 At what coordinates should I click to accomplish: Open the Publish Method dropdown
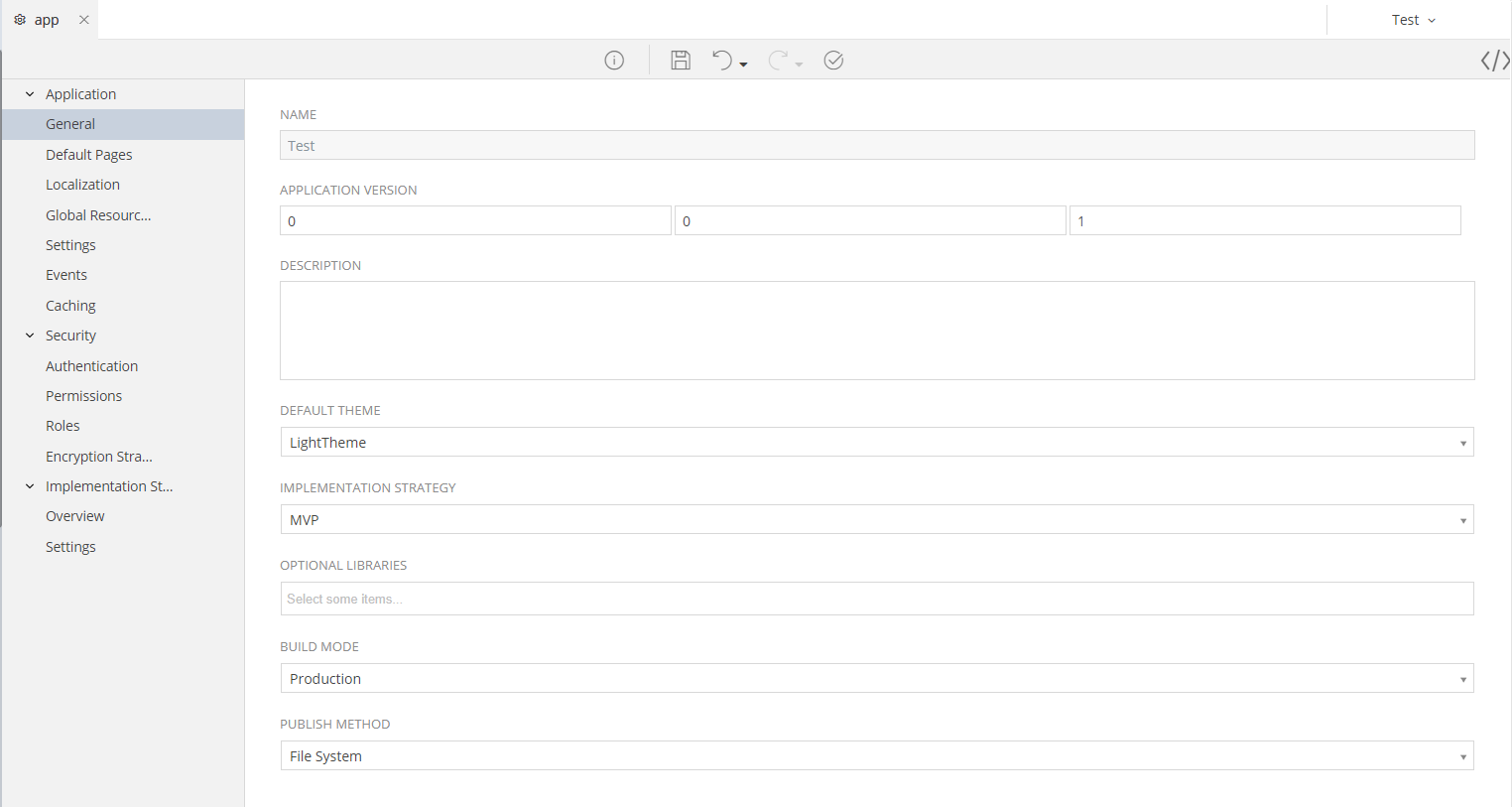tap(876, 755)
